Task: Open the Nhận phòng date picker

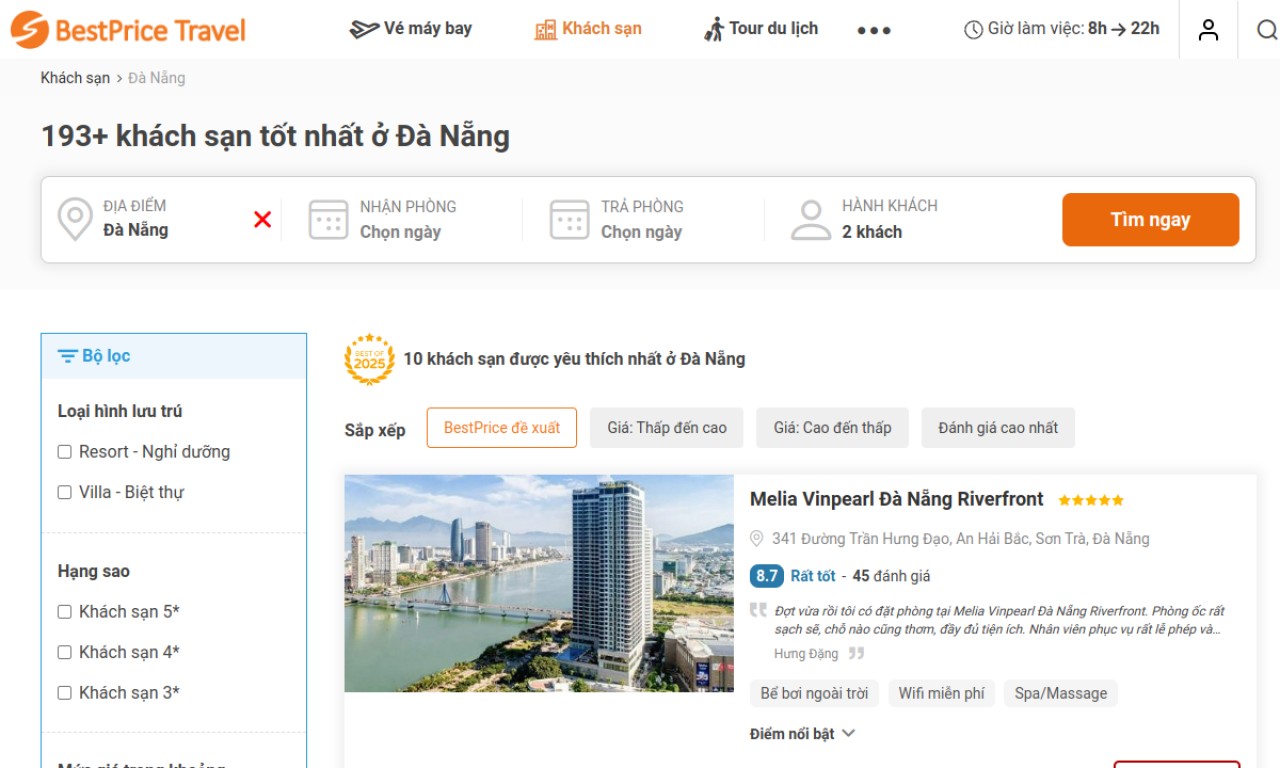Action: coord(401,219)
